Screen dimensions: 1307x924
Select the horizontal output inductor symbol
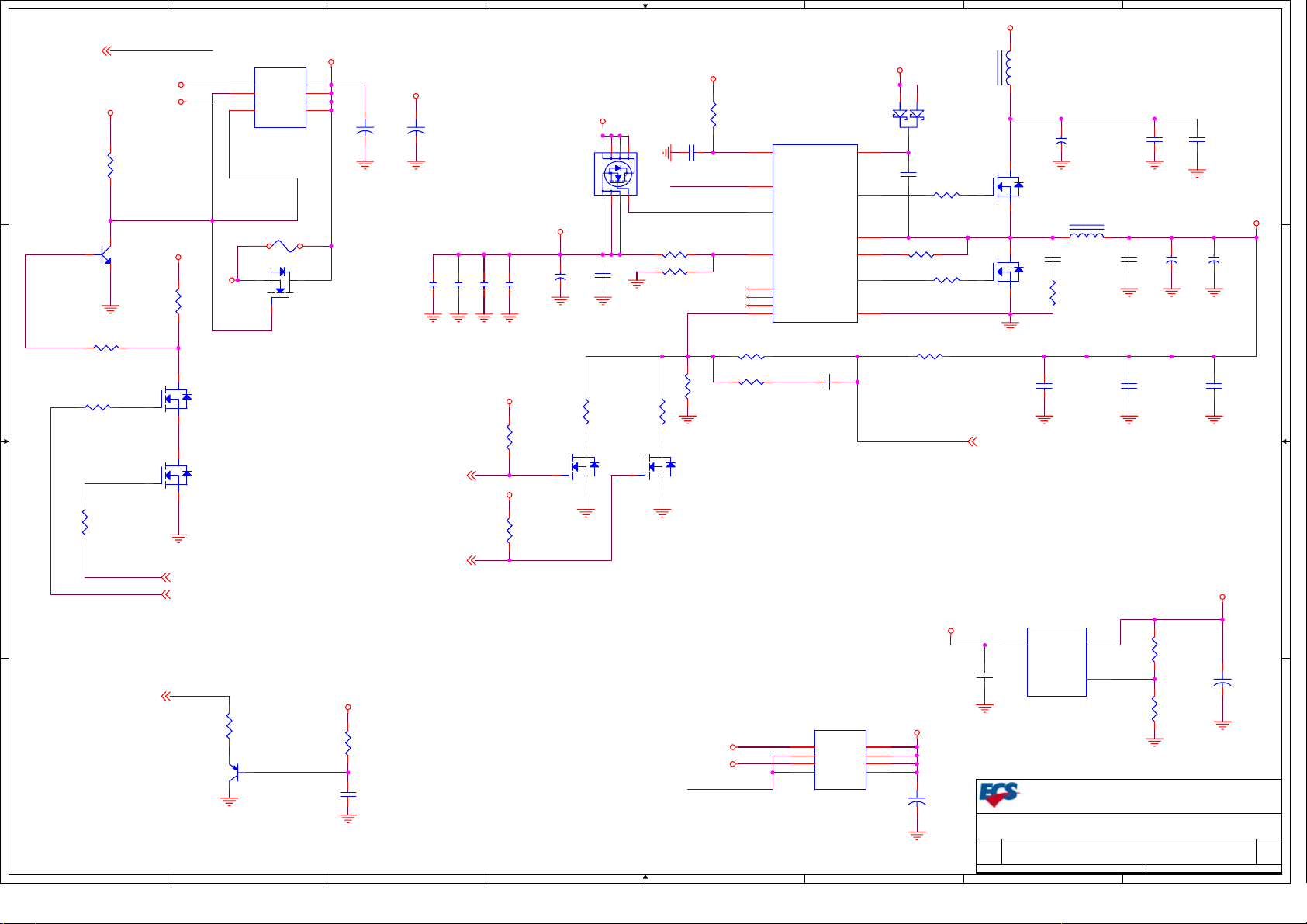pyautogui.click(x=1087, y=234)
